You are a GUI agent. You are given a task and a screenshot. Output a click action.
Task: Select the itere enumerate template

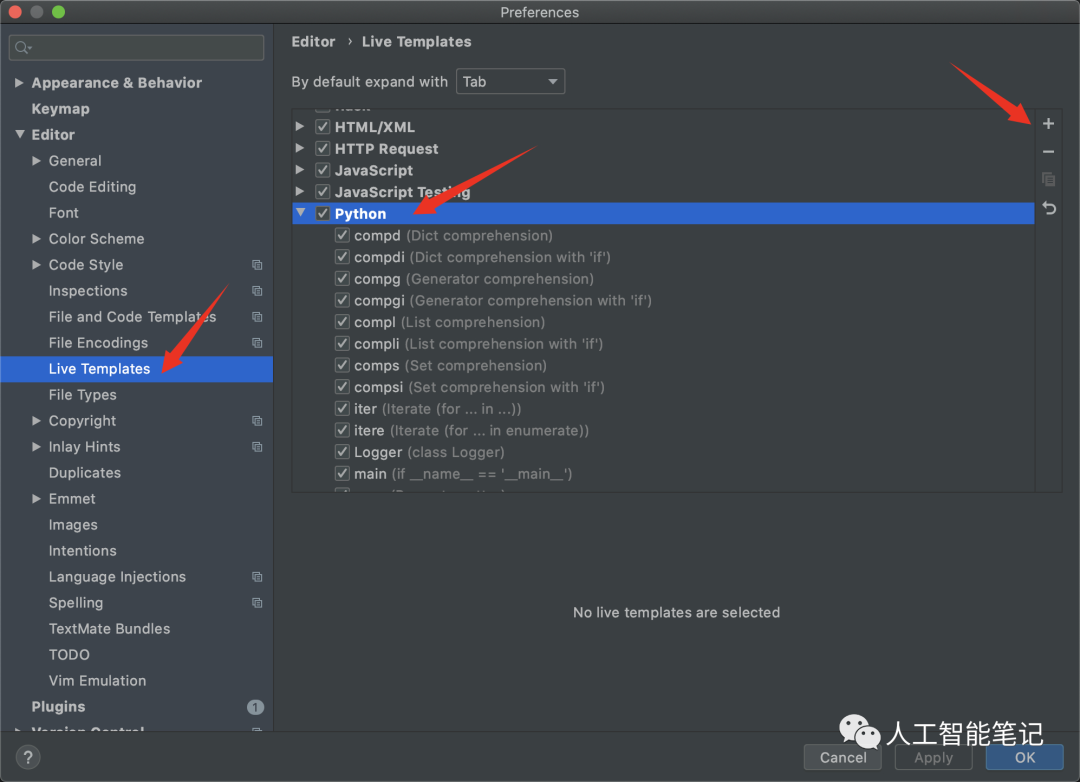(471, 431)
